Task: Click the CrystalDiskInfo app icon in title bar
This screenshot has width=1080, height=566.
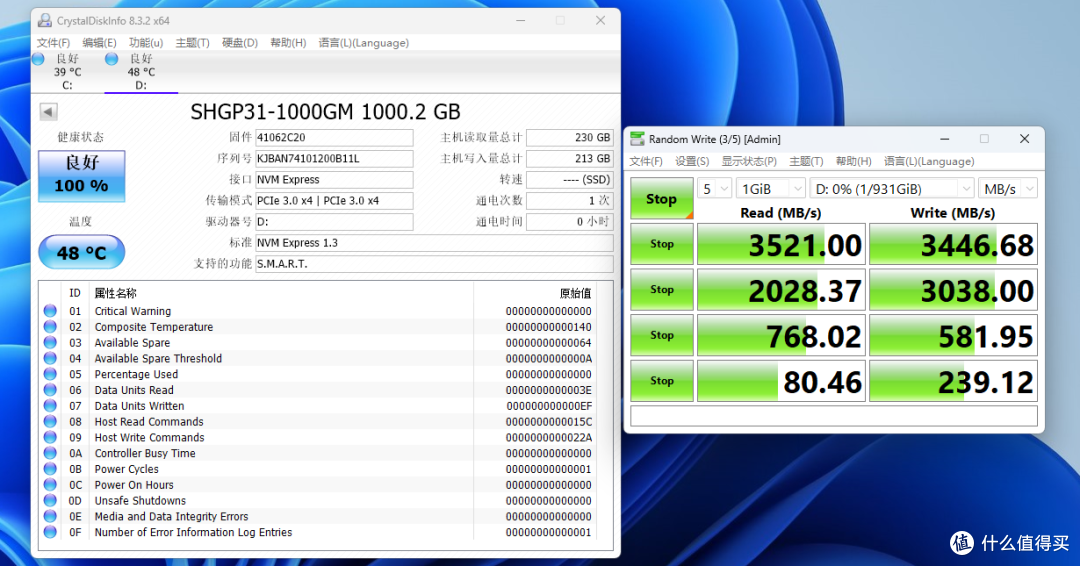Action: 45,21
